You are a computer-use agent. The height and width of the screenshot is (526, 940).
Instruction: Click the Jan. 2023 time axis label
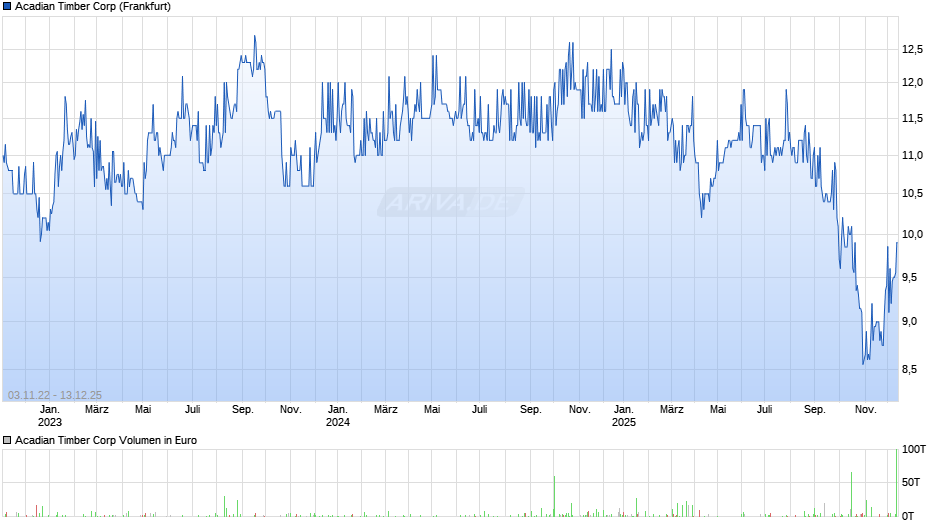(x=50, y=416)
